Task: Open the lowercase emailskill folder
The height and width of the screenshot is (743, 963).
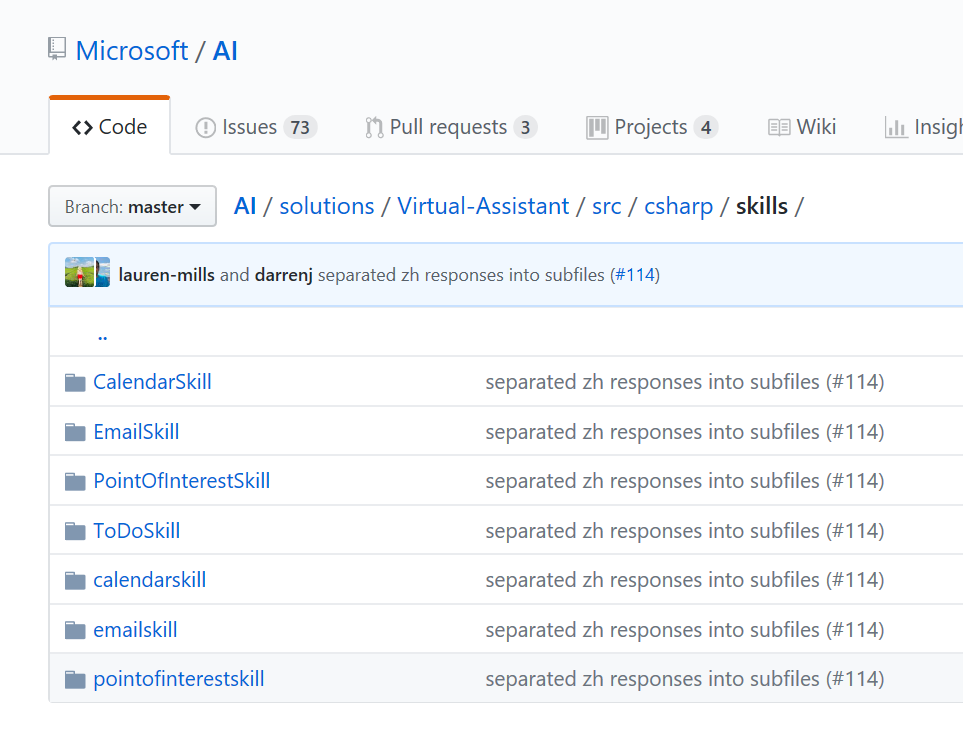Action: pyautogui.click(x=135, y=629)
